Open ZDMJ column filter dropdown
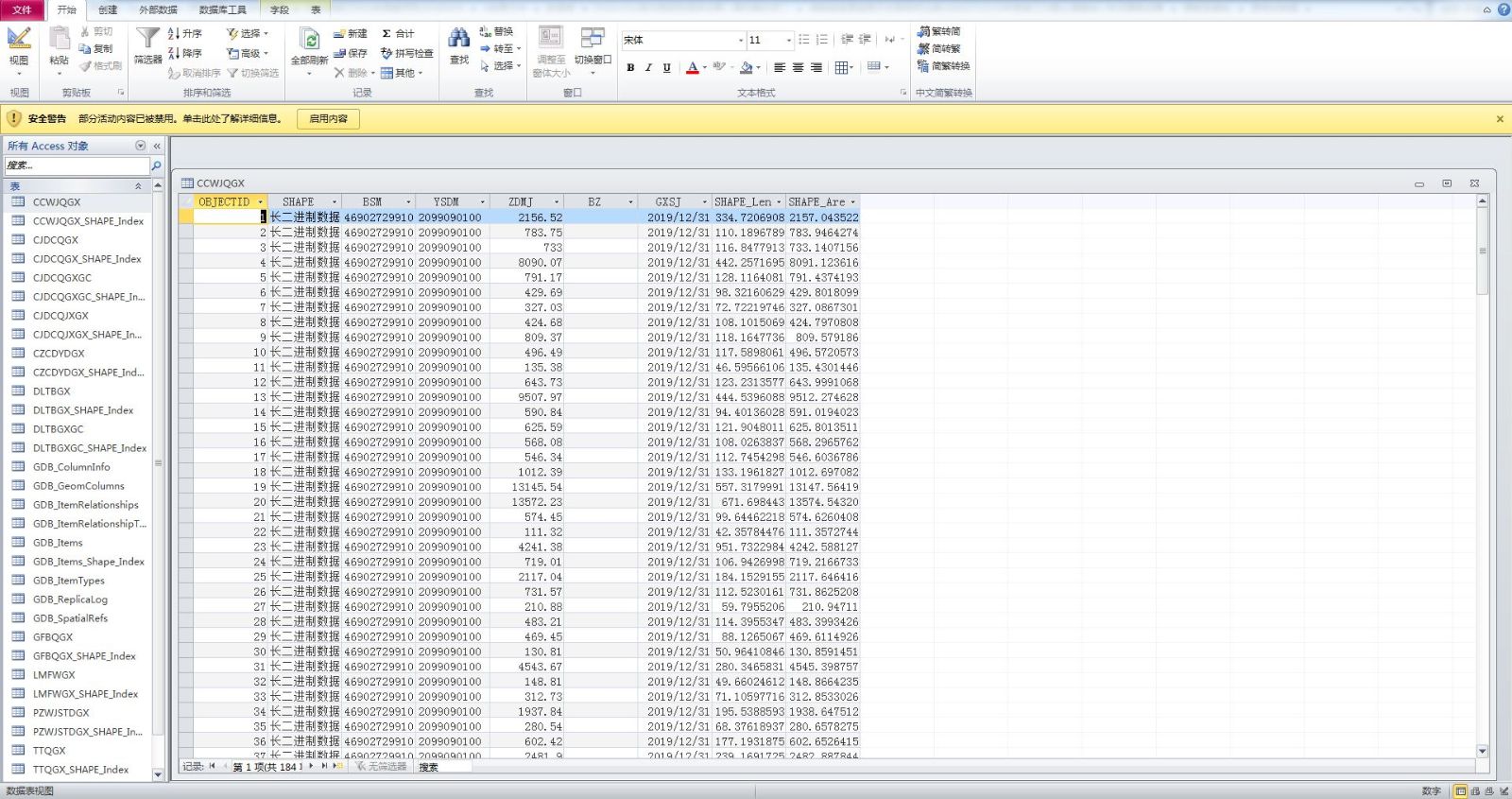Image resolution: width=1512 pixels, height=799 pixels. [x=557, y=201]
